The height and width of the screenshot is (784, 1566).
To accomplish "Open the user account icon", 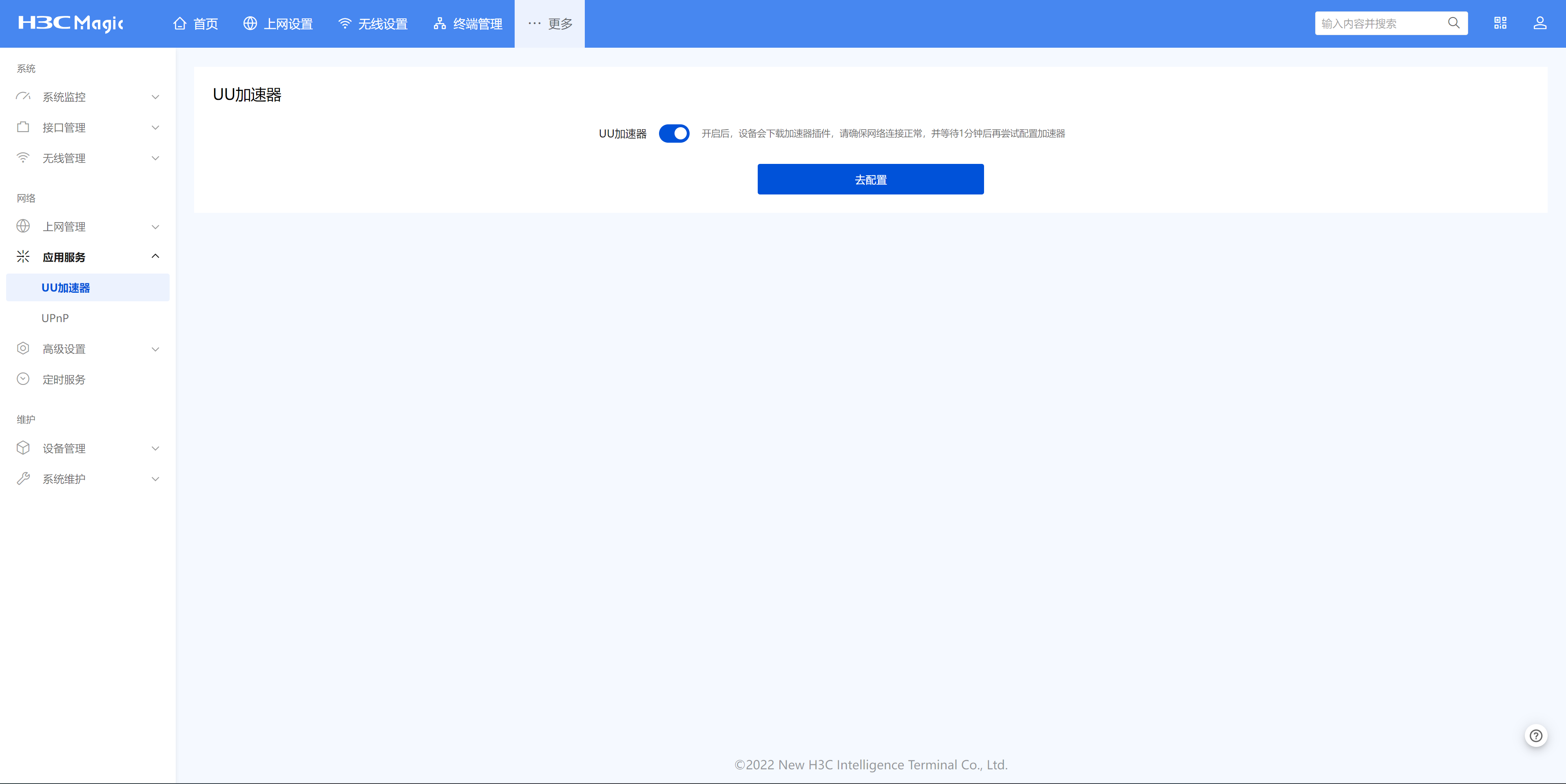I will [1540, 23].
